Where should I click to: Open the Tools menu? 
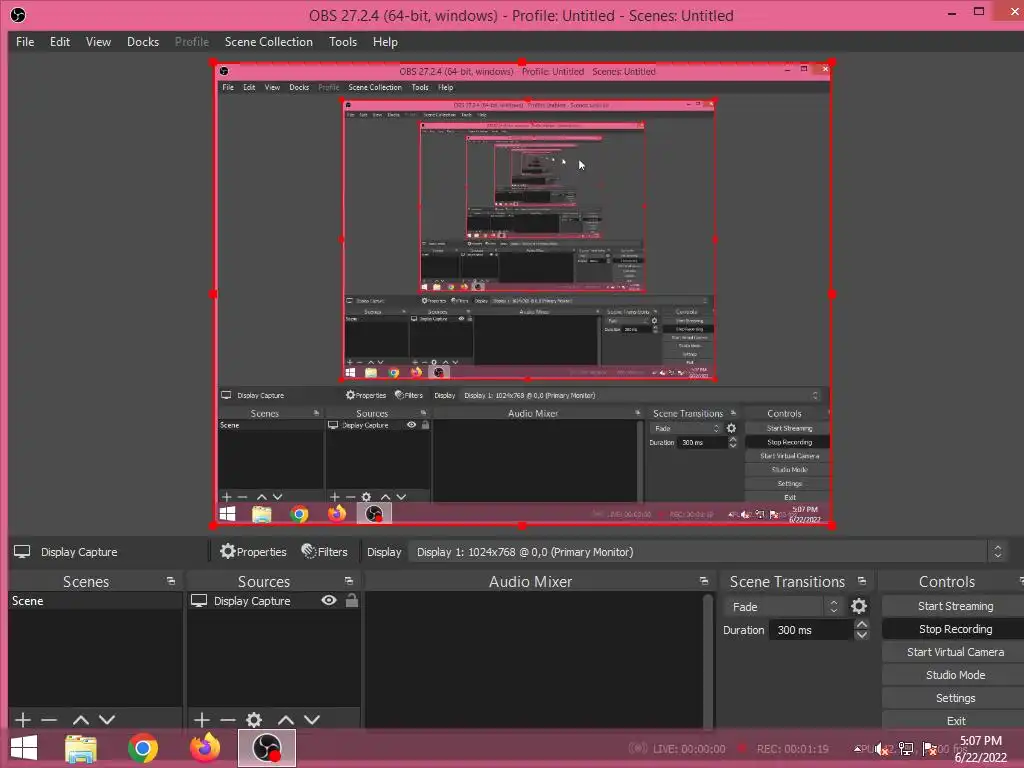pyautogui.click(x=343, y=42)
